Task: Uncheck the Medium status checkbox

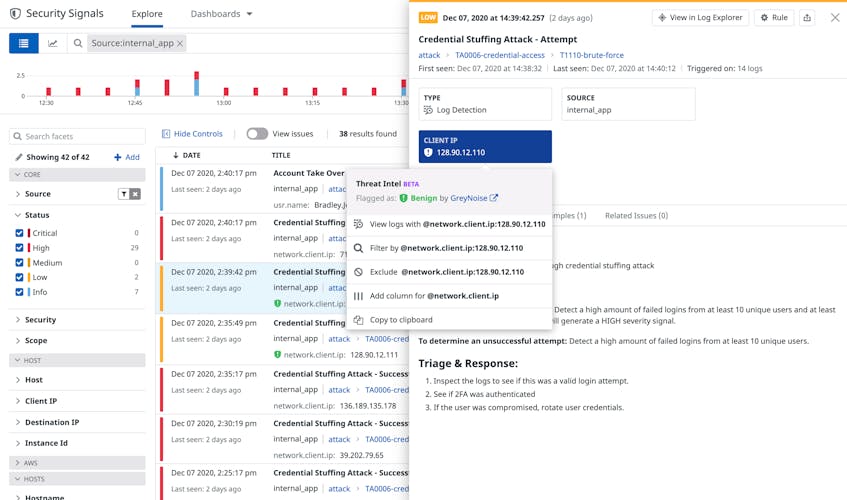Action: tap(19, 262)
